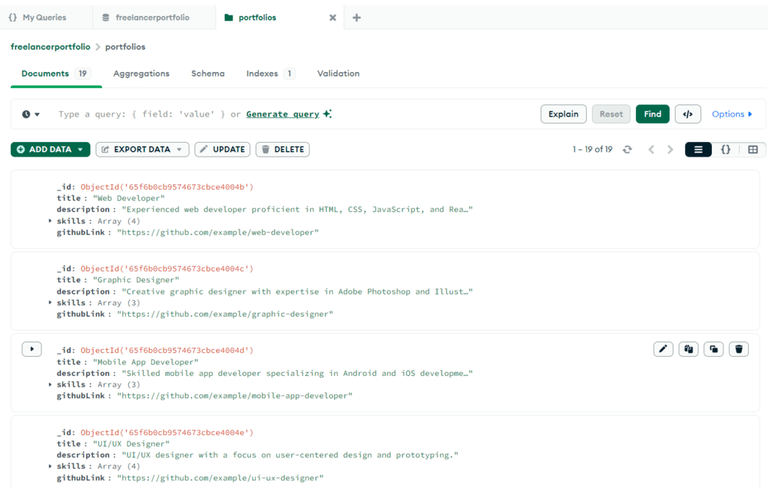The width and height of the screenshot is (768, 488).
Task: Click the Find button
Action: [652, 114]
